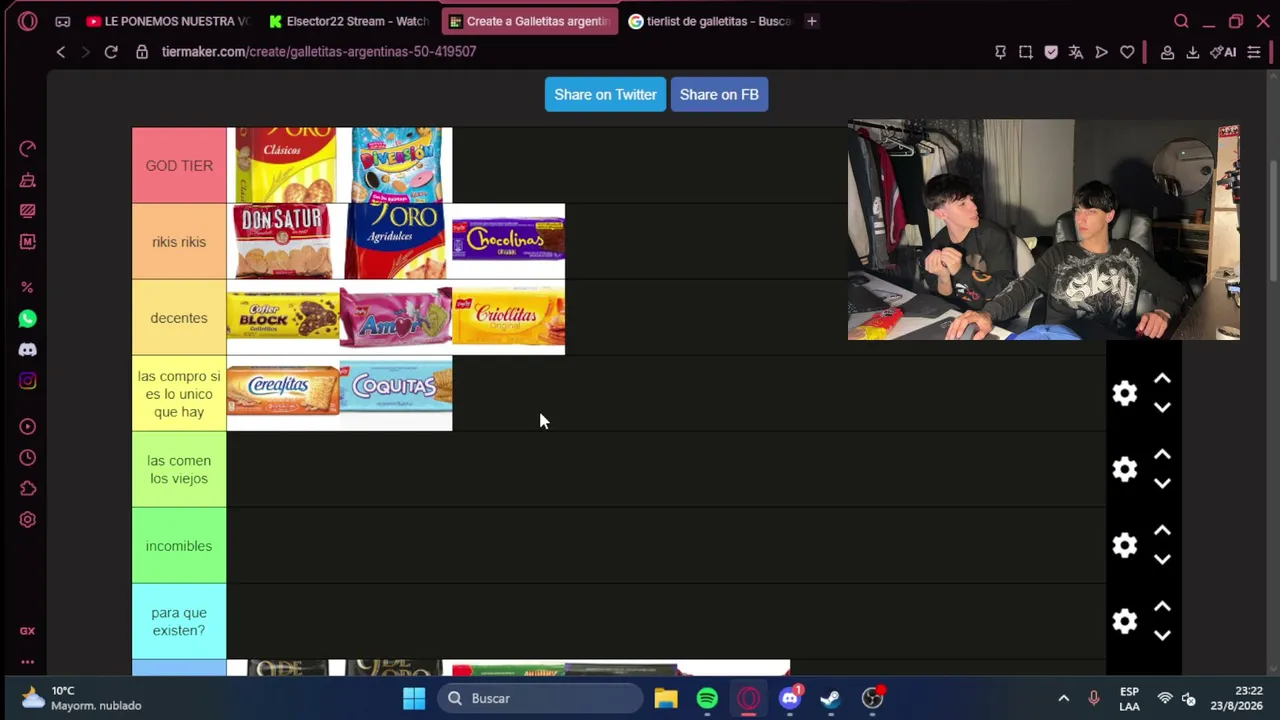1280x720 pixels.
Task: Click the Share on FB button
Action: pyautogui.click(x=719, y=95)
